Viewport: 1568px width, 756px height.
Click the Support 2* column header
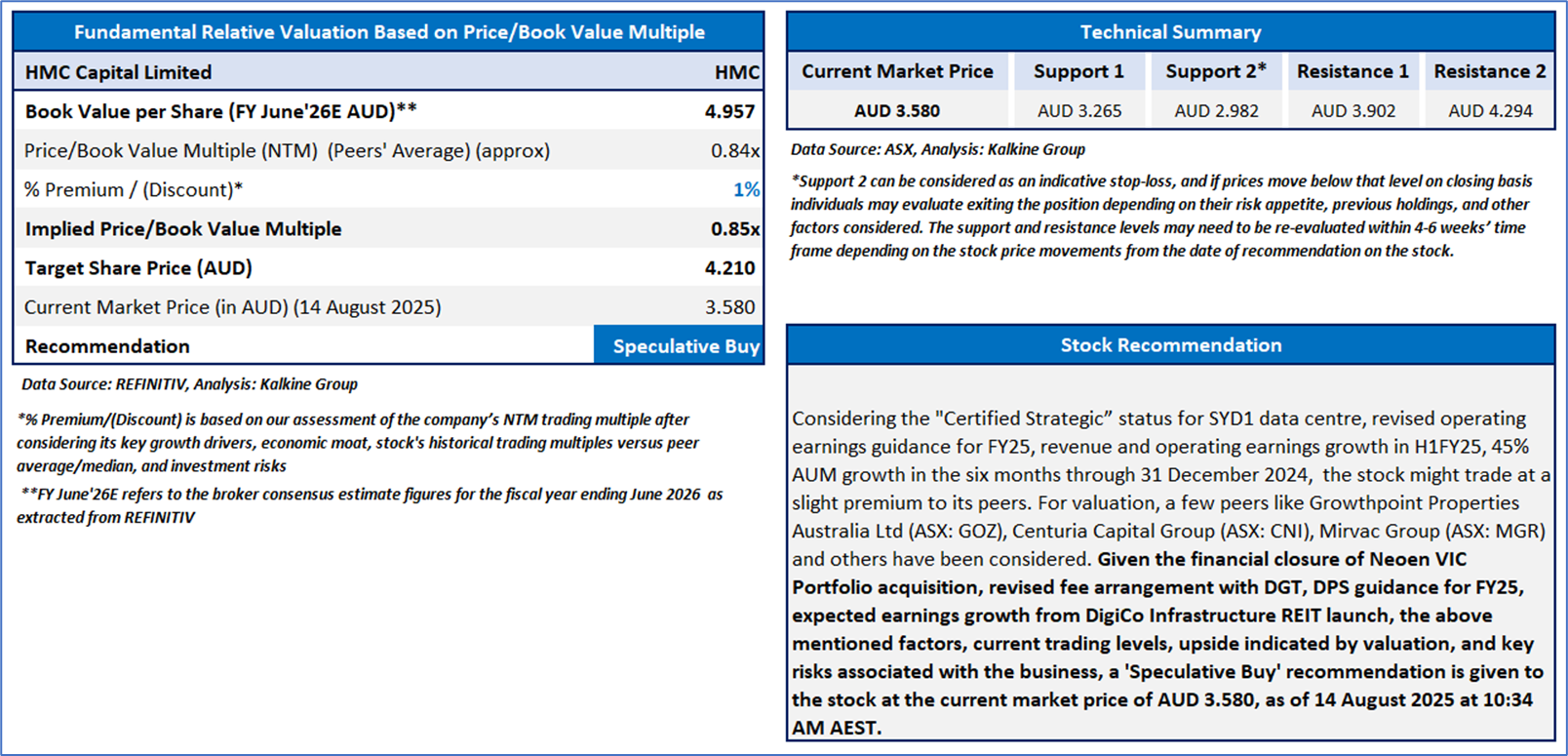[x=1216, y=71]
